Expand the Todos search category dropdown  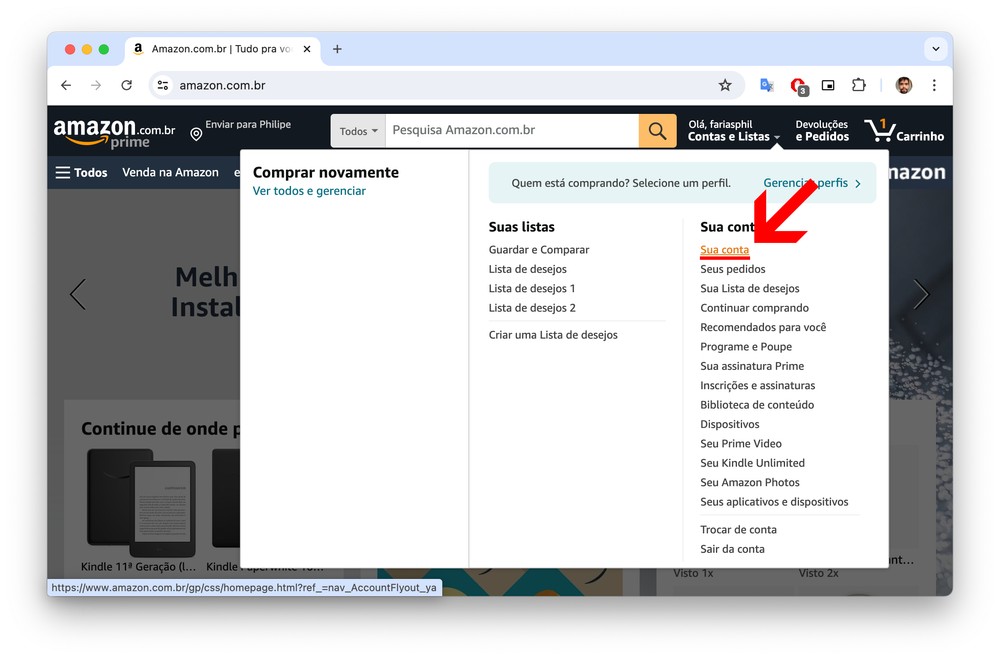point(358,131)
